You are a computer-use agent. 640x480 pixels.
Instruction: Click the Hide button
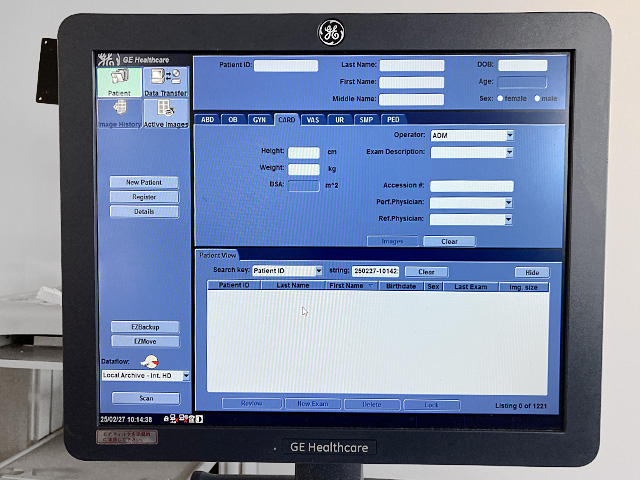click(532, 272)
